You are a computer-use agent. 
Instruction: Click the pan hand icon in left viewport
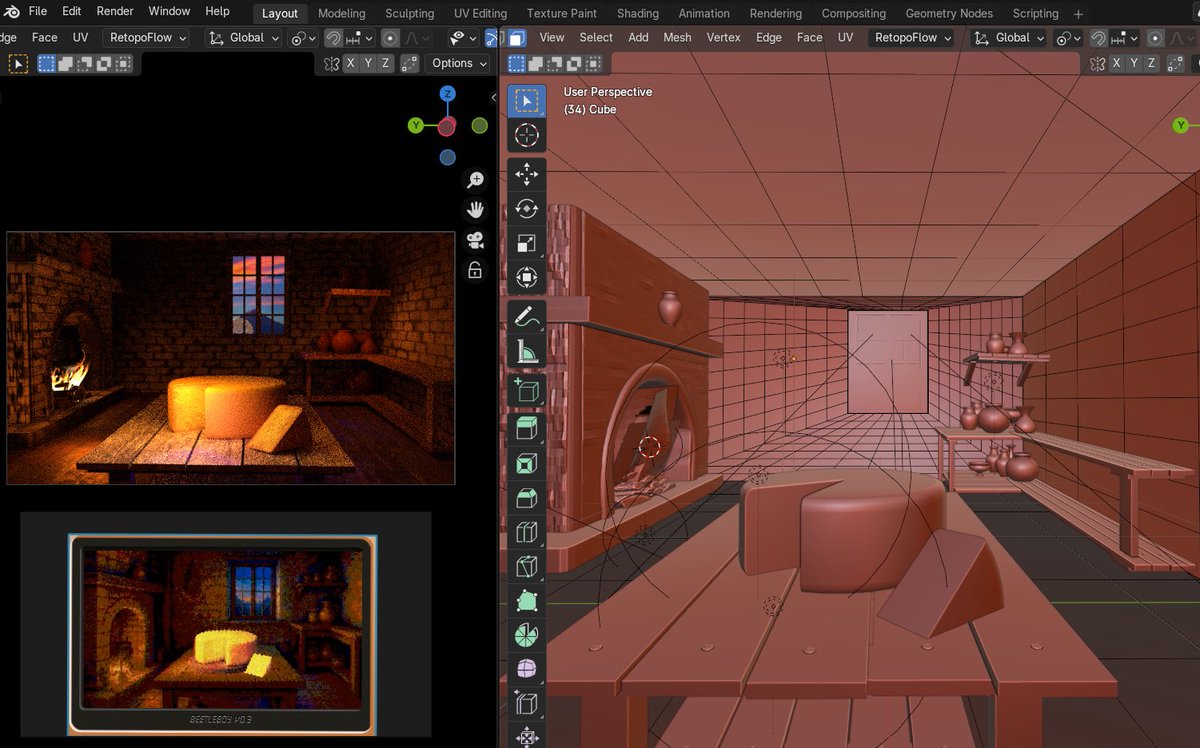tap(476, 210)
